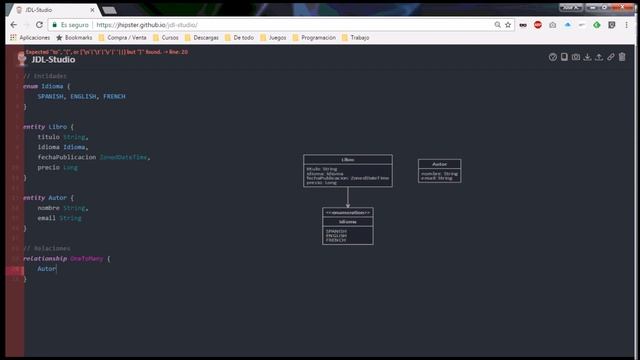
Task: View site security info 'Es seguro' padlock
Action: click(x=70, y=25)
